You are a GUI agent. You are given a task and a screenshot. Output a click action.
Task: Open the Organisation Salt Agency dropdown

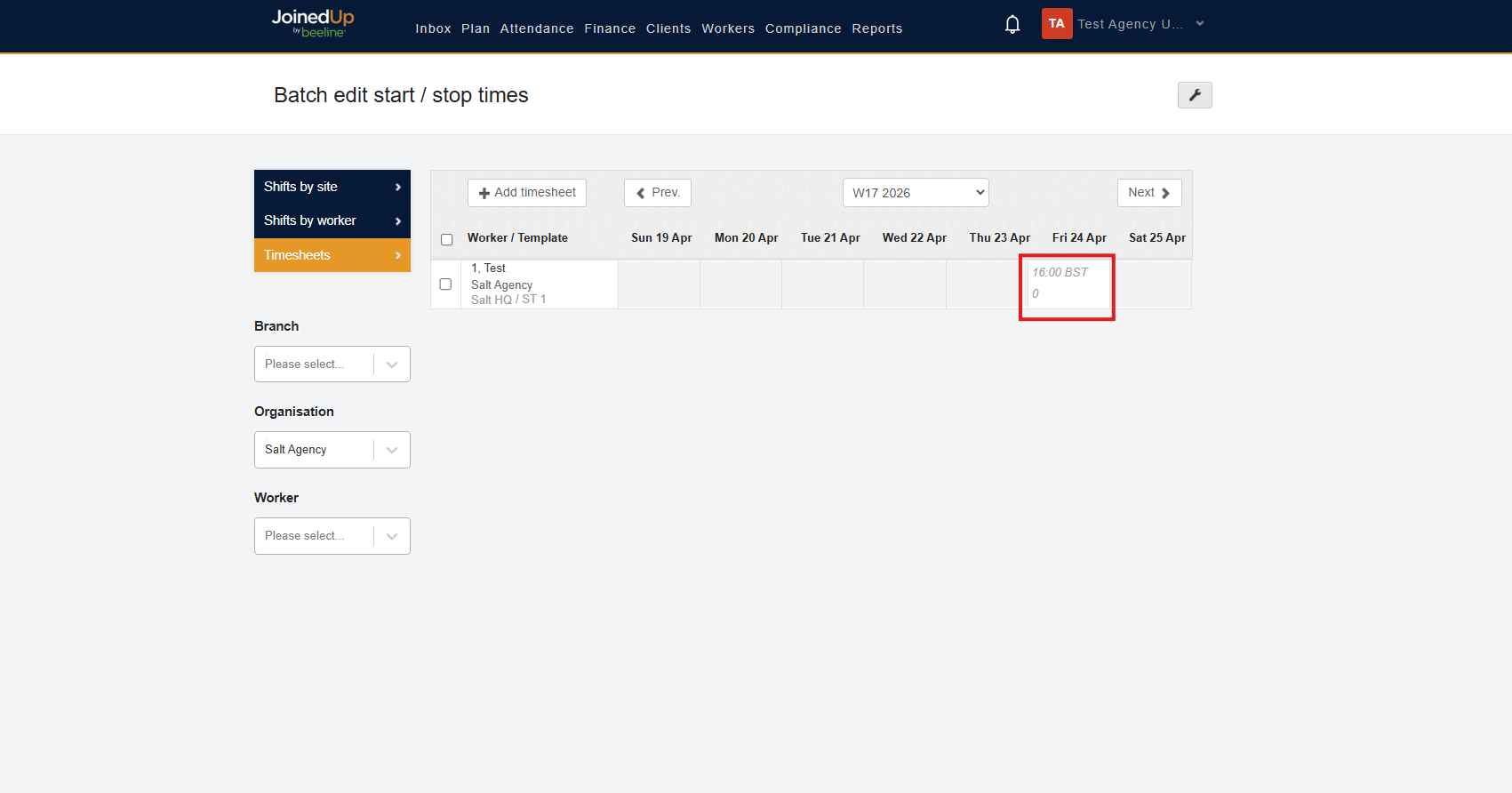332,450
